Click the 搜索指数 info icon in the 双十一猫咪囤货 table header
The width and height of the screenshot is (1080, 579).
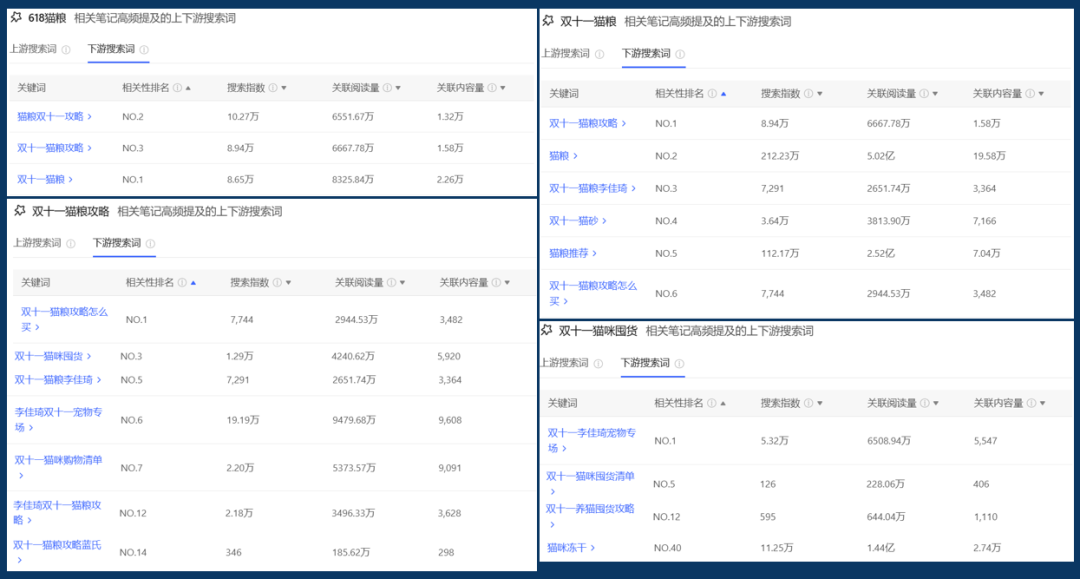coord(808,403)
